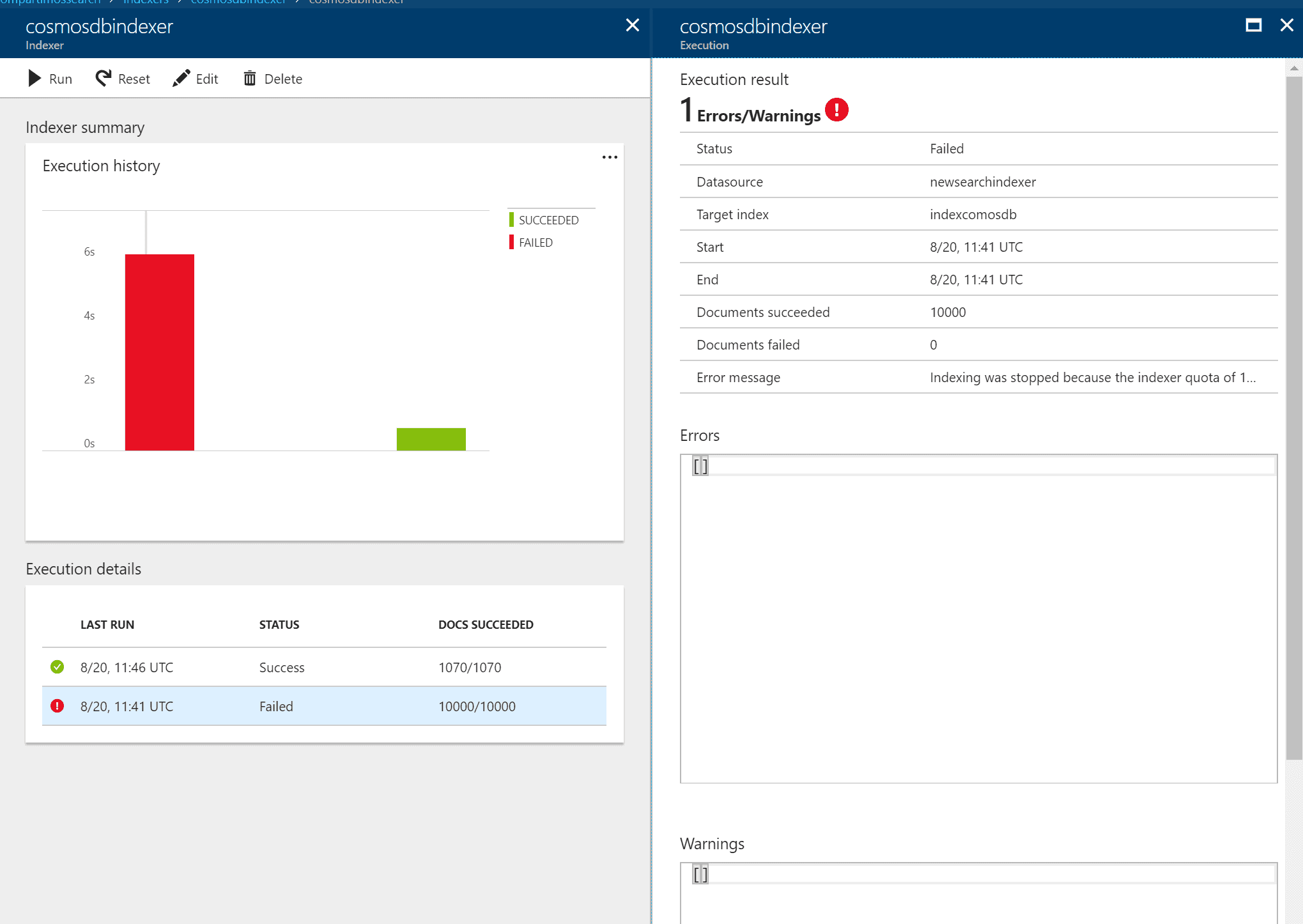
Task: Click the Execution blade scrollbar up arrow
Action: [1294, 68]
